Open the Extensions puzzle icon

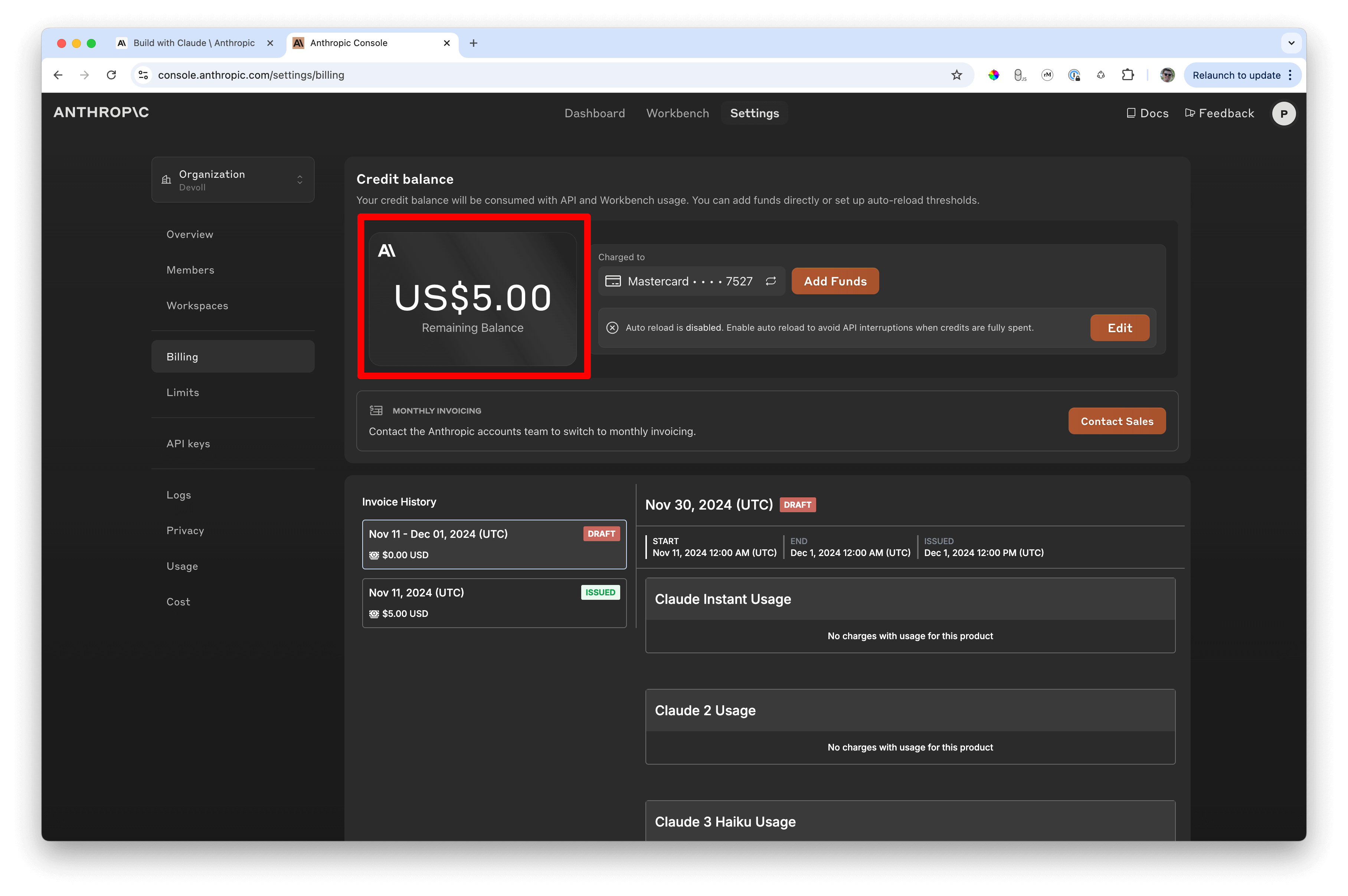coord(1128,75)
